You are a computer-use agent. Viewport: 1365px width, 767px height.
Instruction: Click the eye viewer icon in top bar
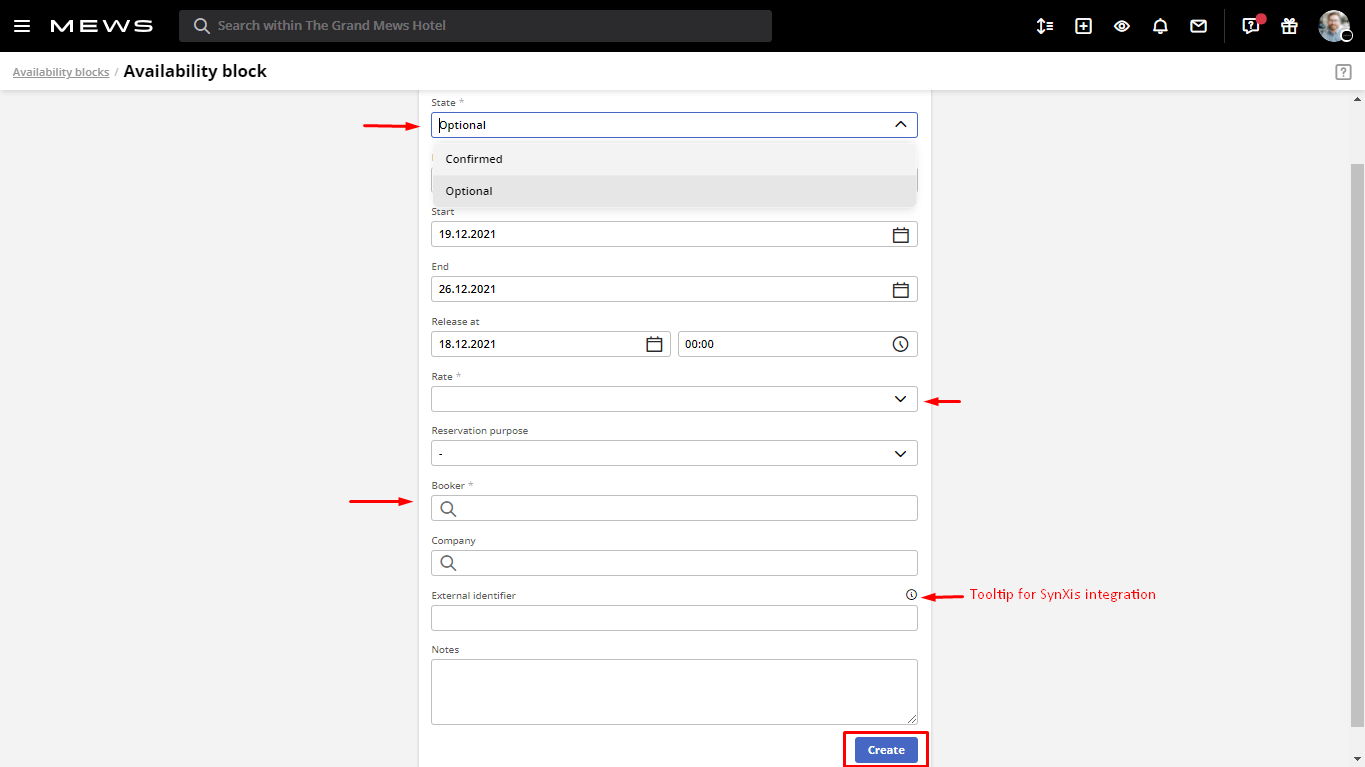click(x=1121, y=25)
